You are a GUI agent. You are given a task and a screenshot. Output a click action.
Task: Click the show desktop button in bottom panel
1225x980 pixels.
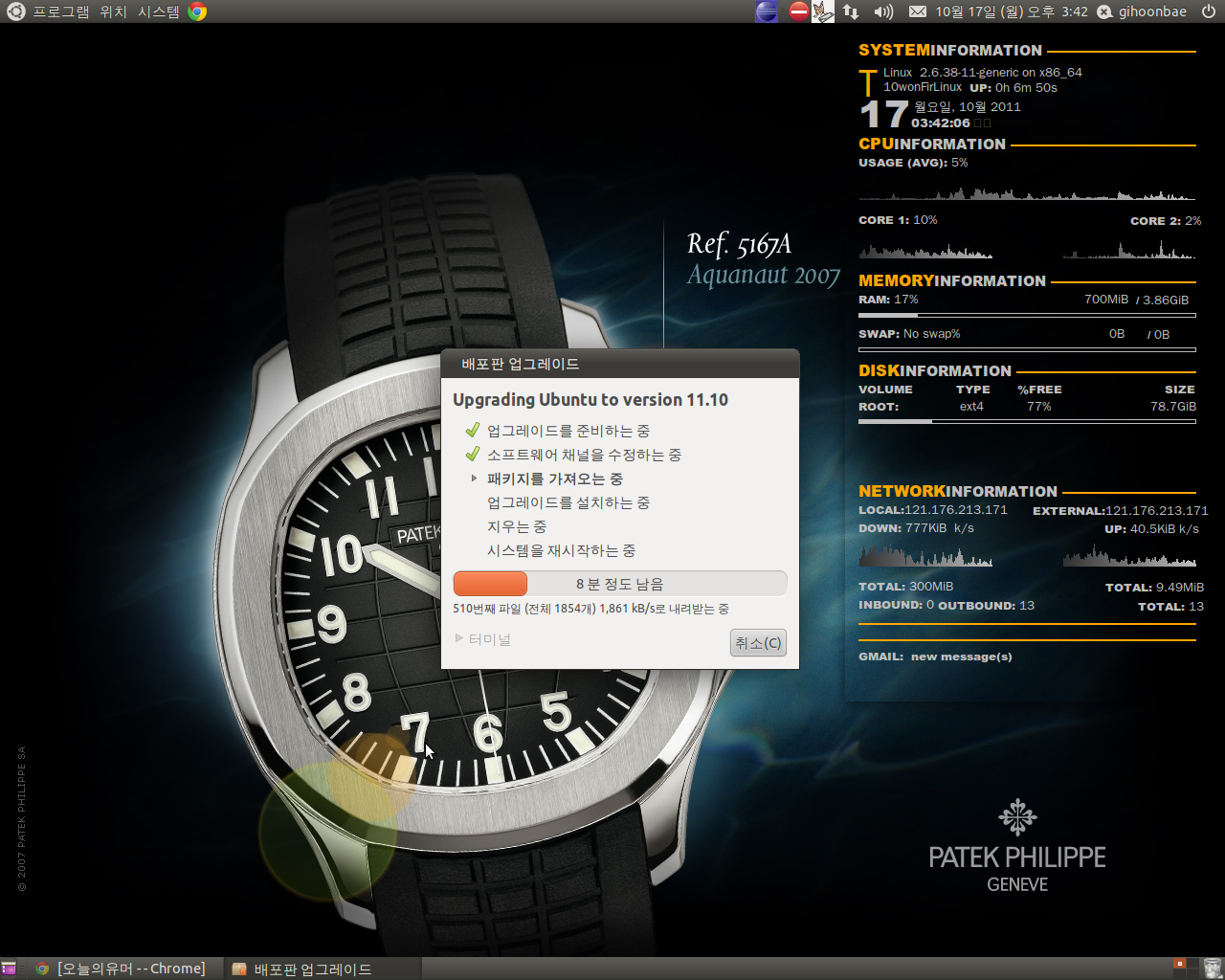pyautogui.click(x=9, y=969)
